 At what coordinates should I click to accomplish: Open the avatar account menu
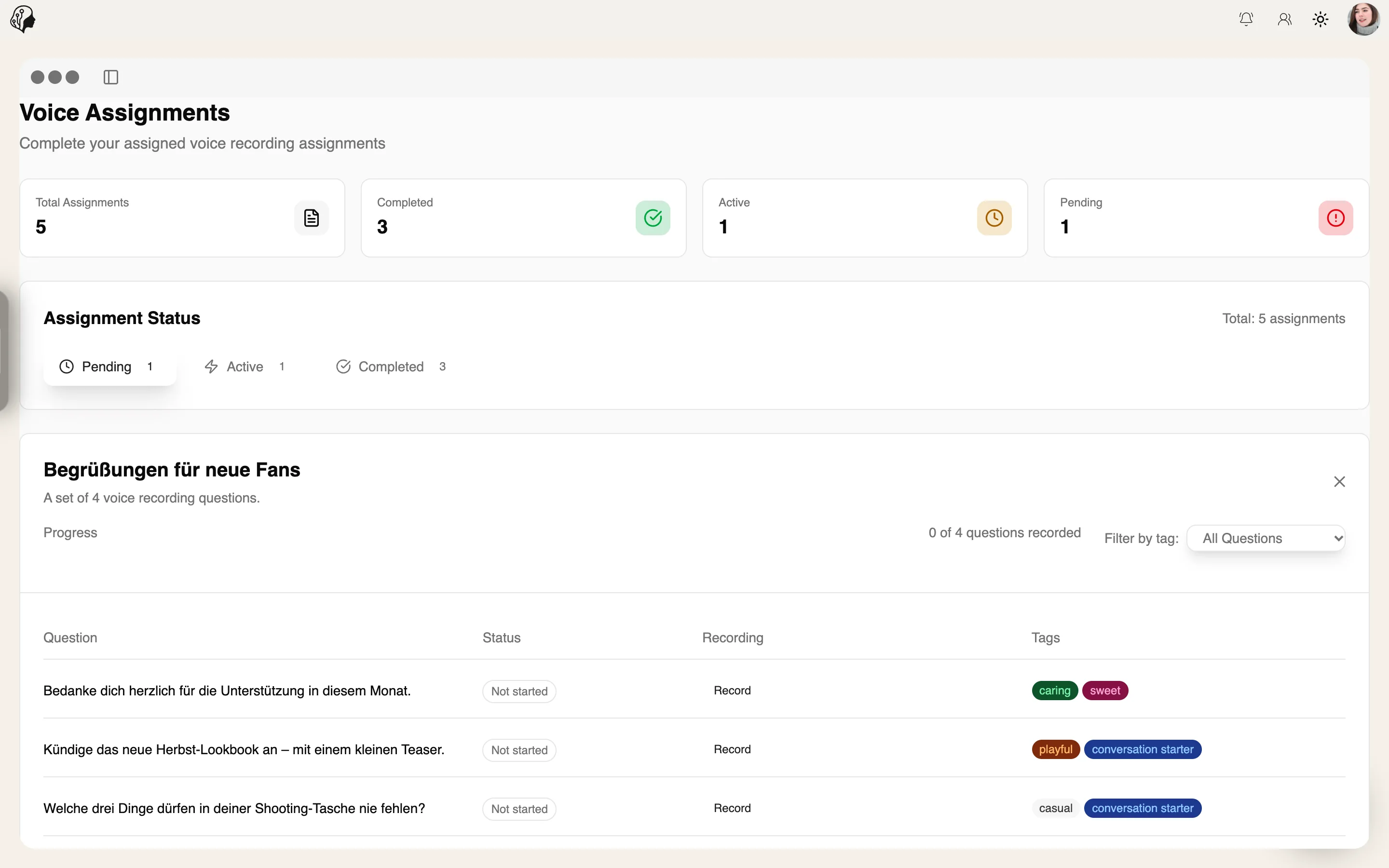[1364, 19]
